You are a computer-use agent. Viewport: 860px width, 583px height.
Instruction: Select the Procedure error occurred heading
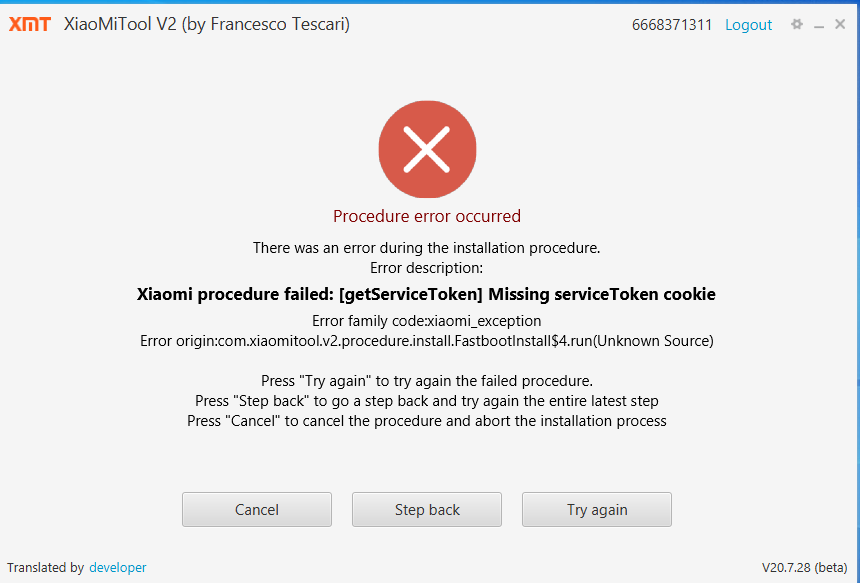(x=427, y=216)
